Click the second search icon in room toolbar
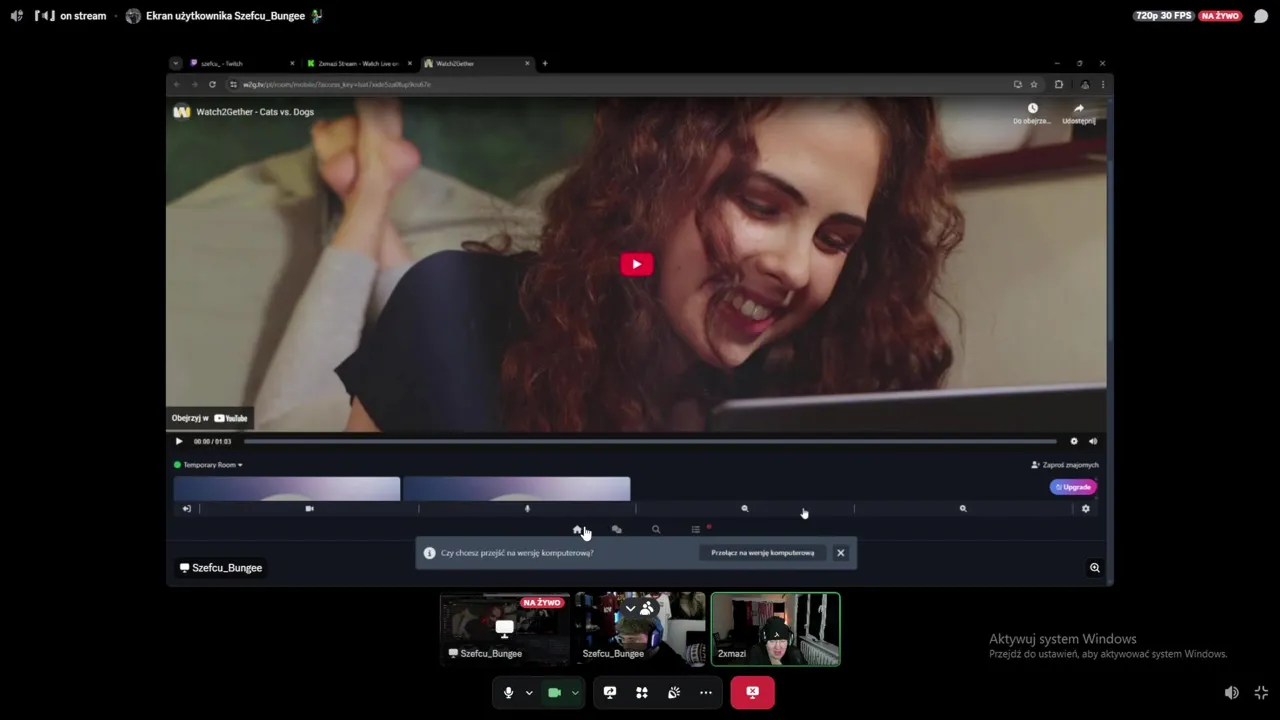Image resolution: width=1280 pixels, height=720 pixels. point(963,509)
